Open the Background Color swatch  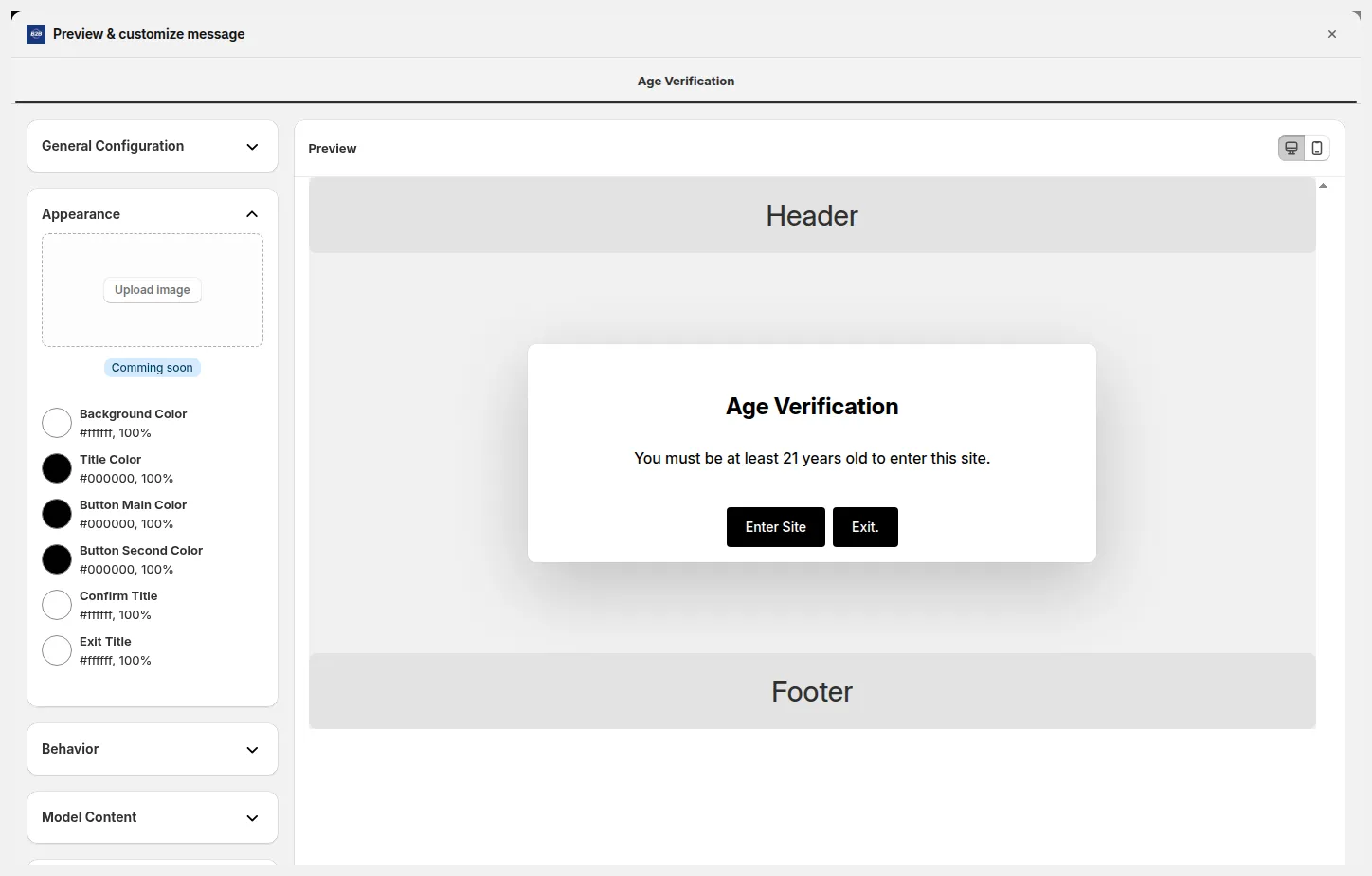point(57,423)
